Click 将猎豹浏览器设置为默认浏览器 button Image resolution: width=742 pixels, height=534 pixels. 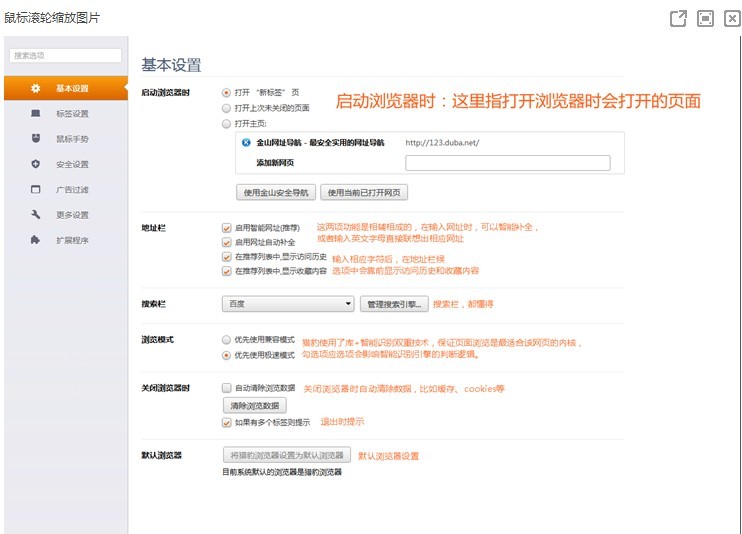click(x=287, y=455)
